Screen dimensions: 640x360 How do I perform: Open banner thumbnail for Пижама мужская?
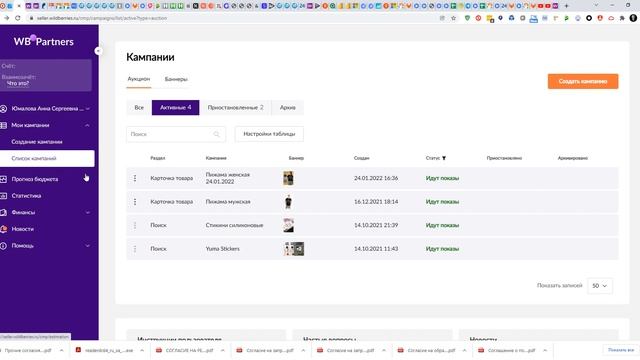tap(288, 202)
